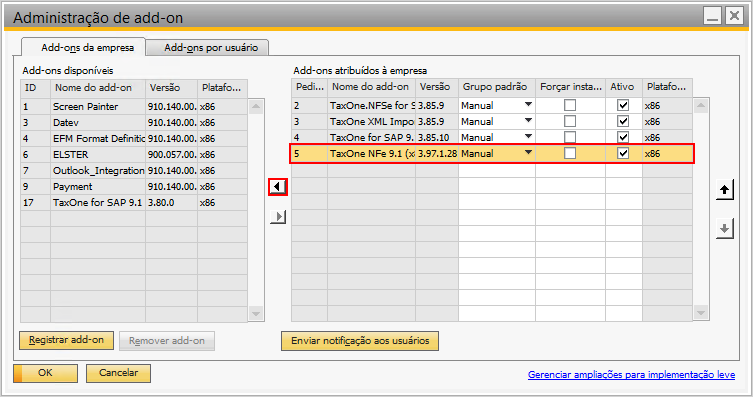The image size is (753, 397).
Task: Click the Cancelar button
Action: pyautogui.click(x=118, y=373)
